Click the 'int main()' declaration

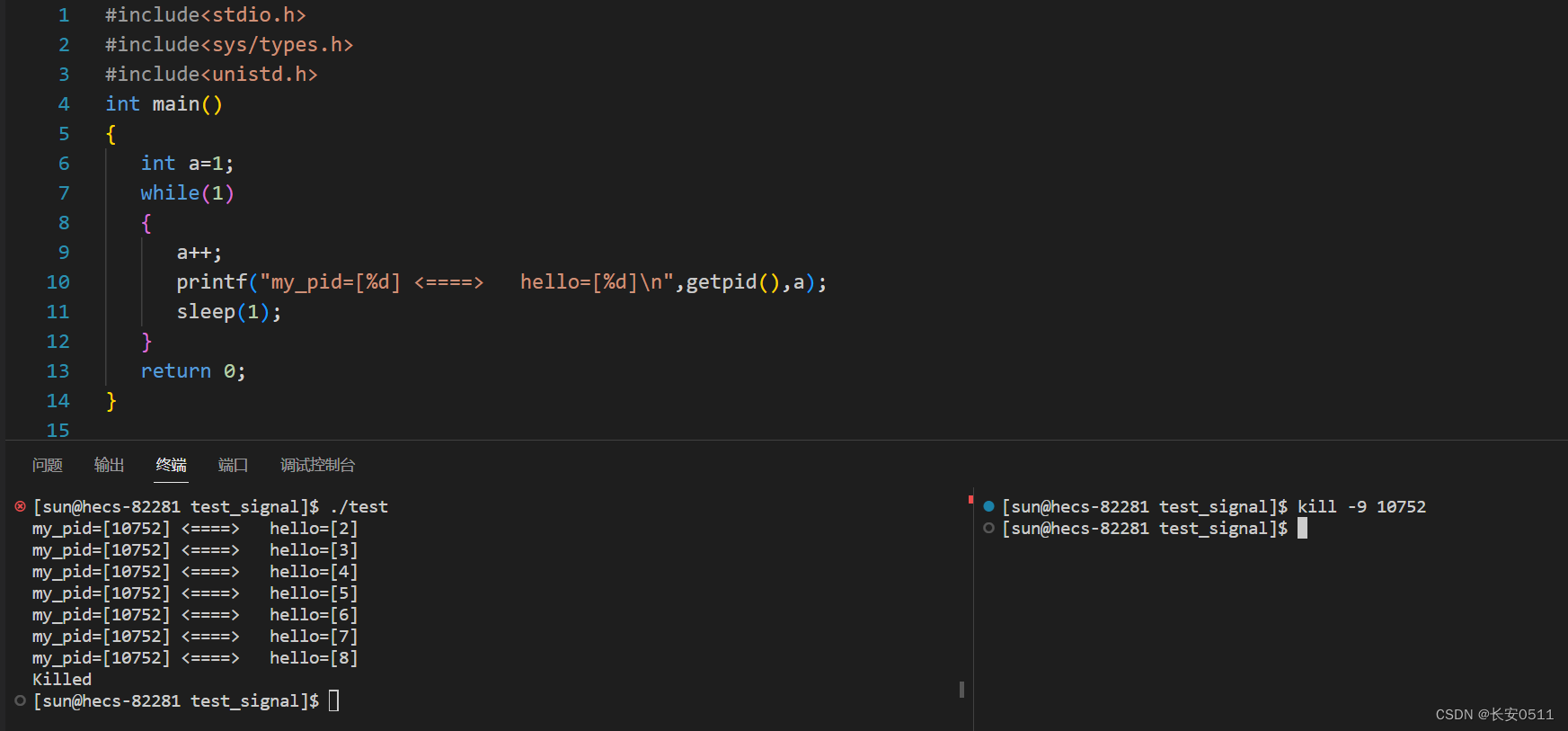pos(164,104)
